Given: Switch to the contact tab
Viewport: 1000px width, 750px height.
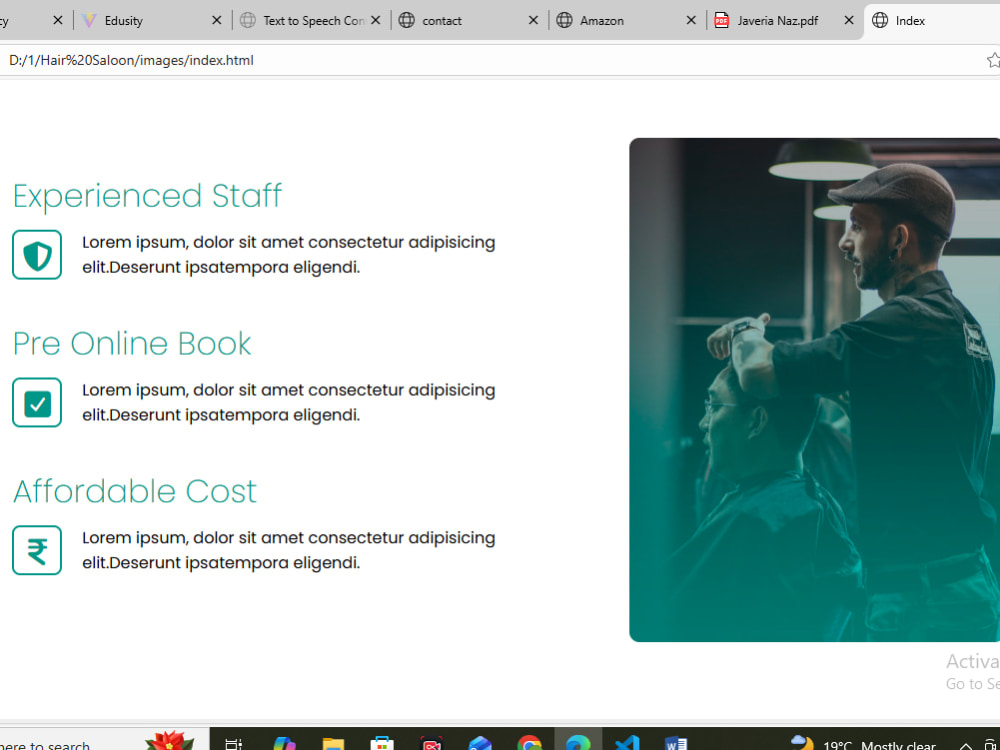Looking at the screenshot, I should click(x=469, y=20).
